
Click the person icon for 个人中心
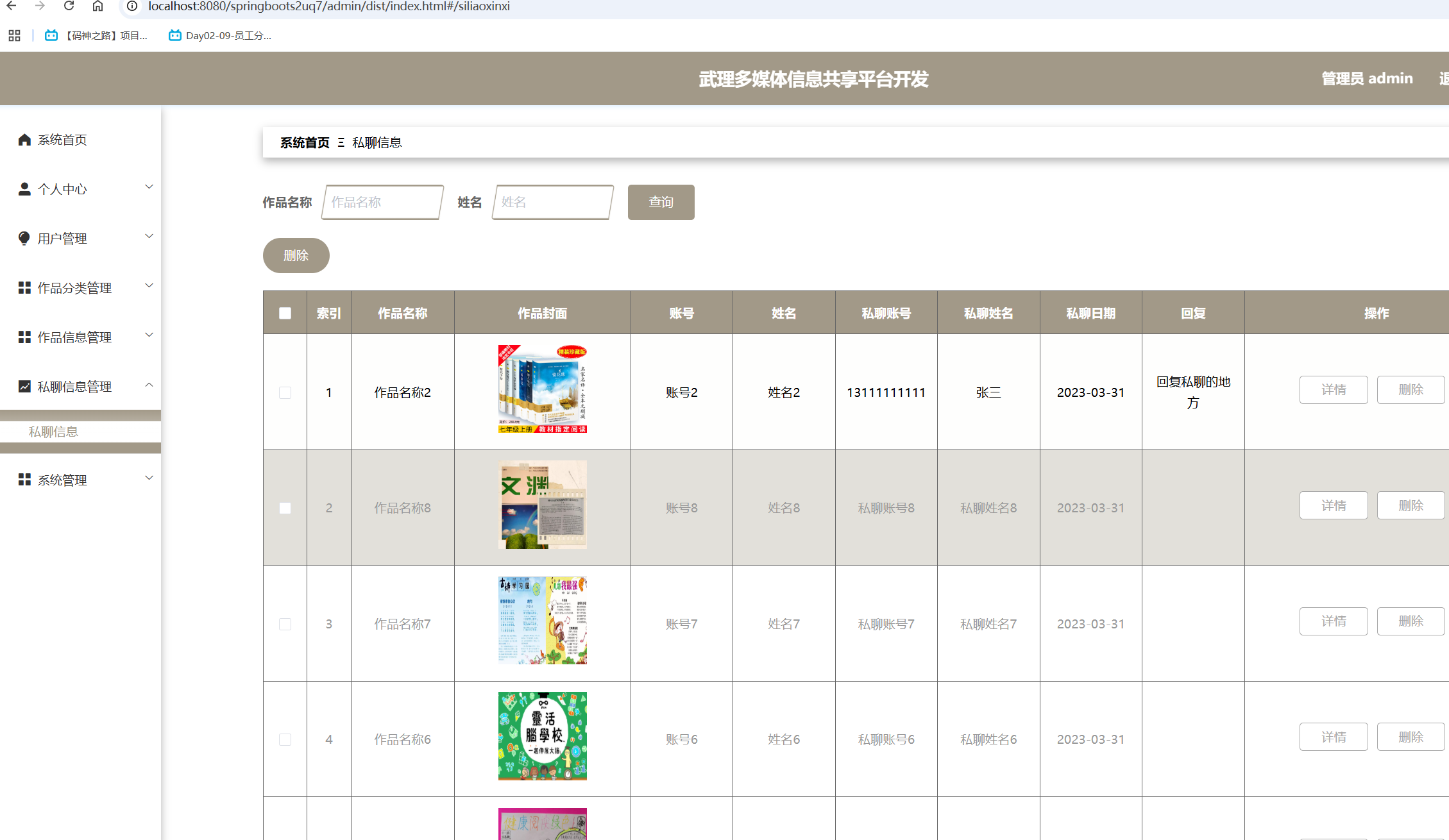pos(24,189)
